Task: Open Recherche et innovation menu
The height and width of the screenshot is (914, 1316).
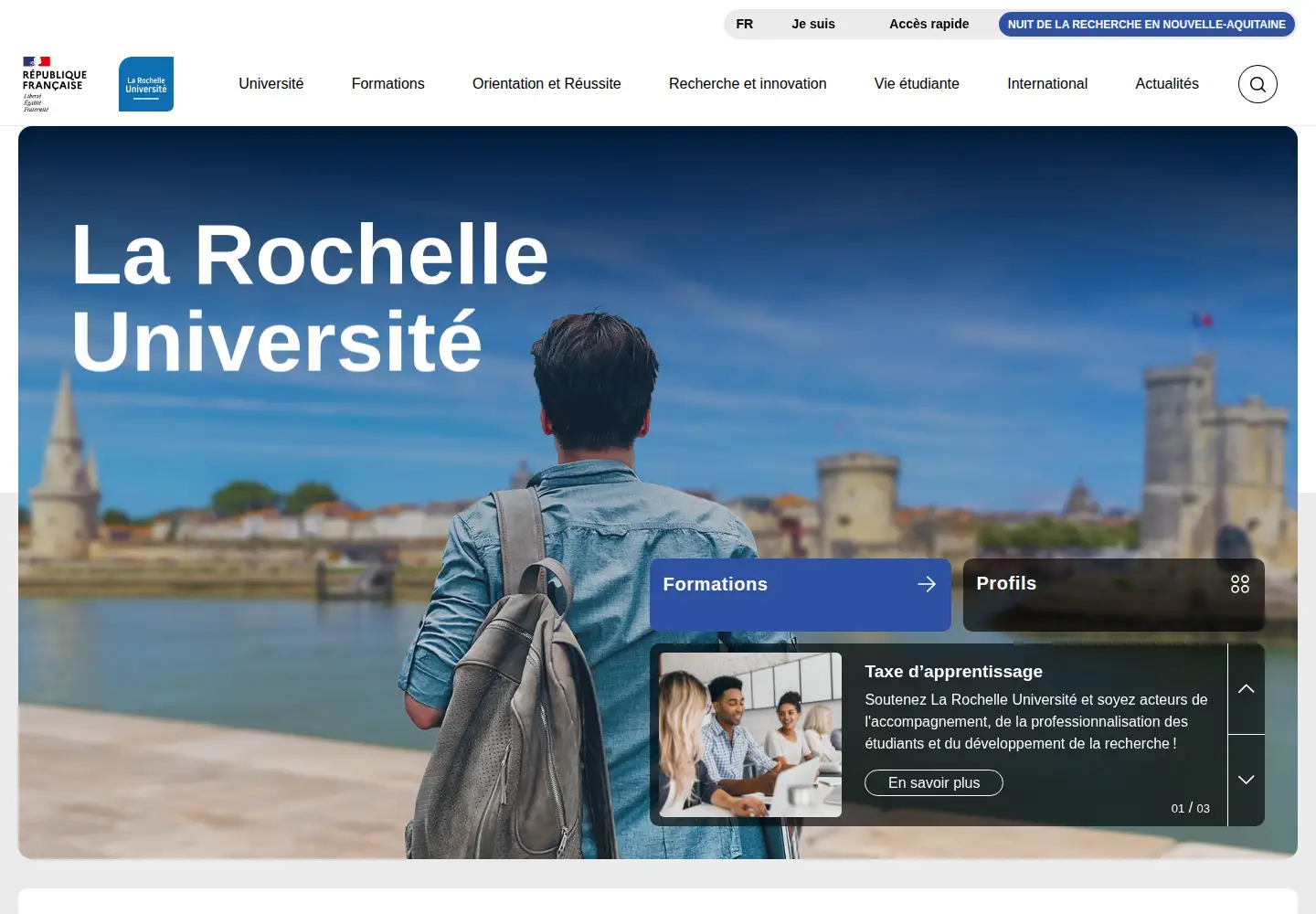Action: (748, 84)
